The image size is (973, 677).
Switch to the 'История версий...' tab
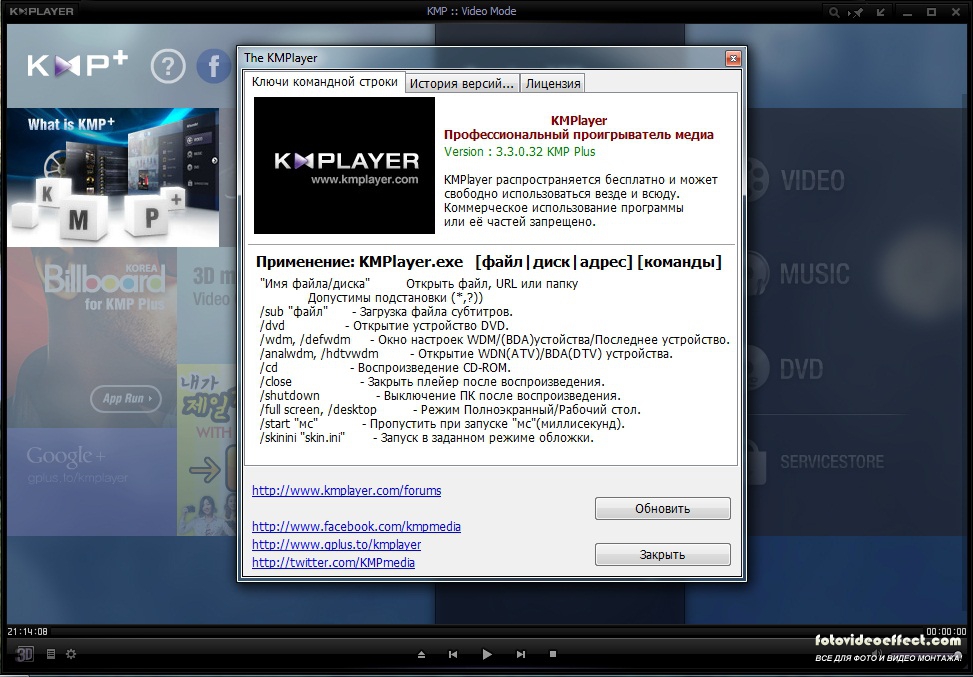462,84
